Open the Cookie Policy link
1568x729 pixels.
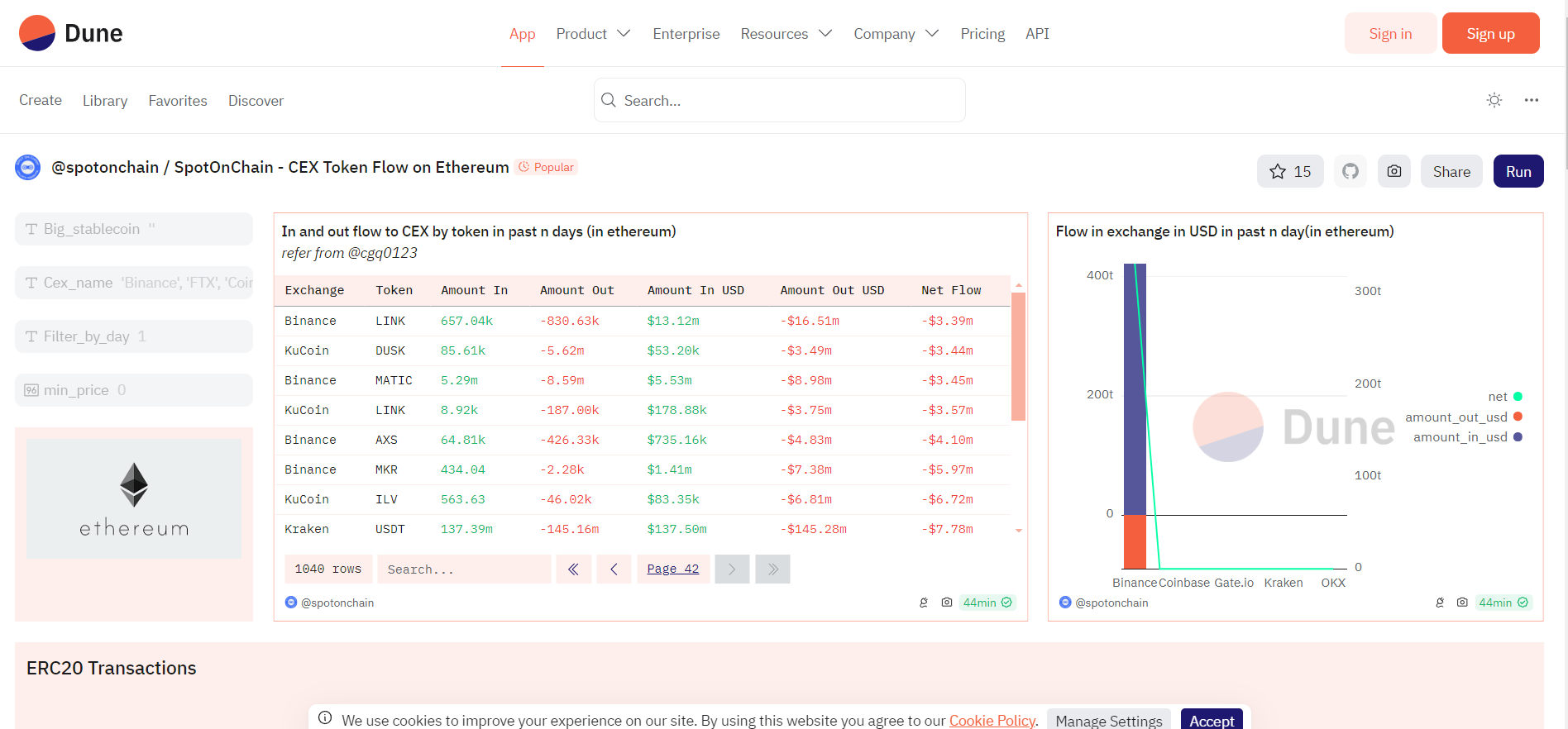(992, 721)
